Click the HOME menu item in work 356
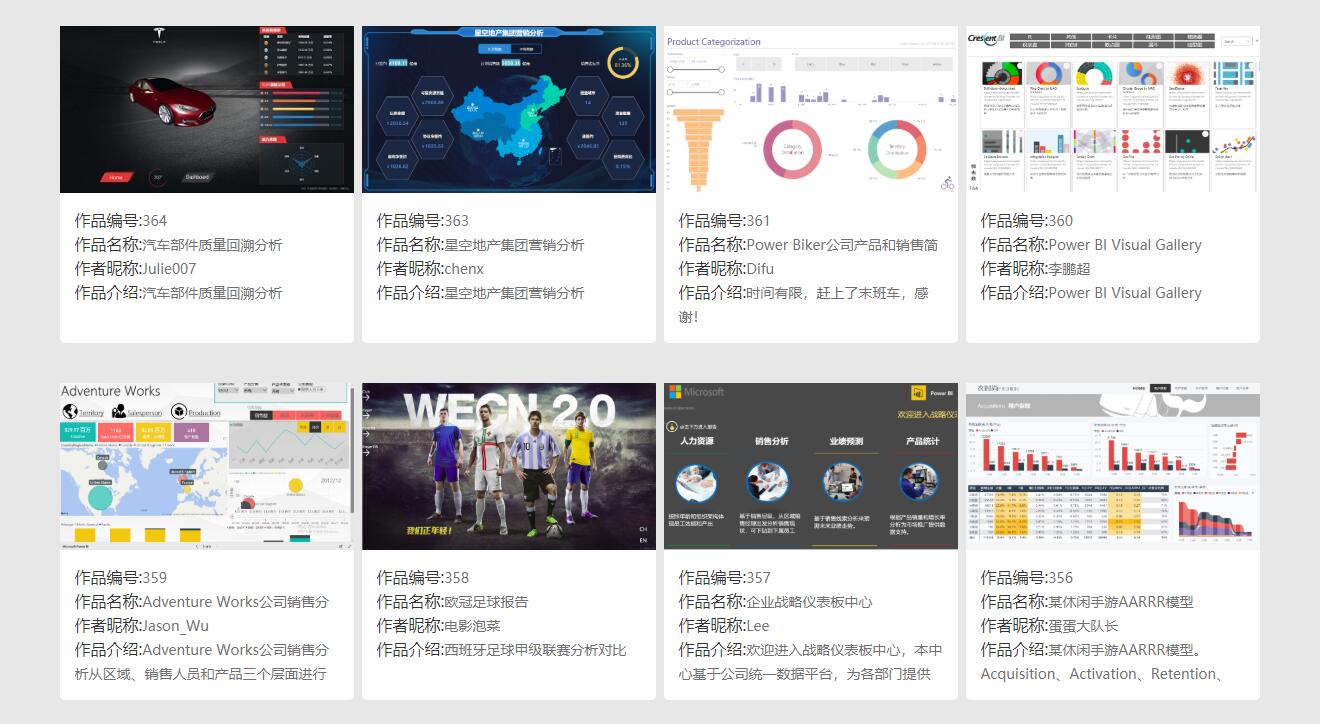The image size is (1320, 724). [x=1139, y=387]
